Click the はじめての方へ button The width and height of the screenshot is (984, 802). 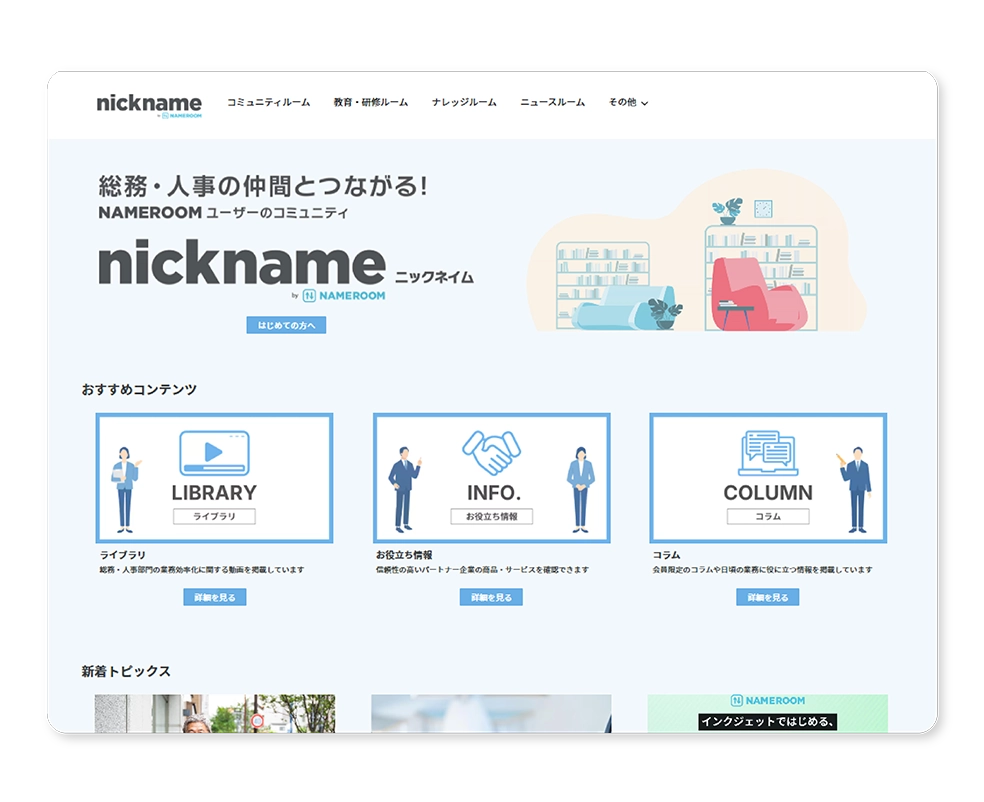289,325
